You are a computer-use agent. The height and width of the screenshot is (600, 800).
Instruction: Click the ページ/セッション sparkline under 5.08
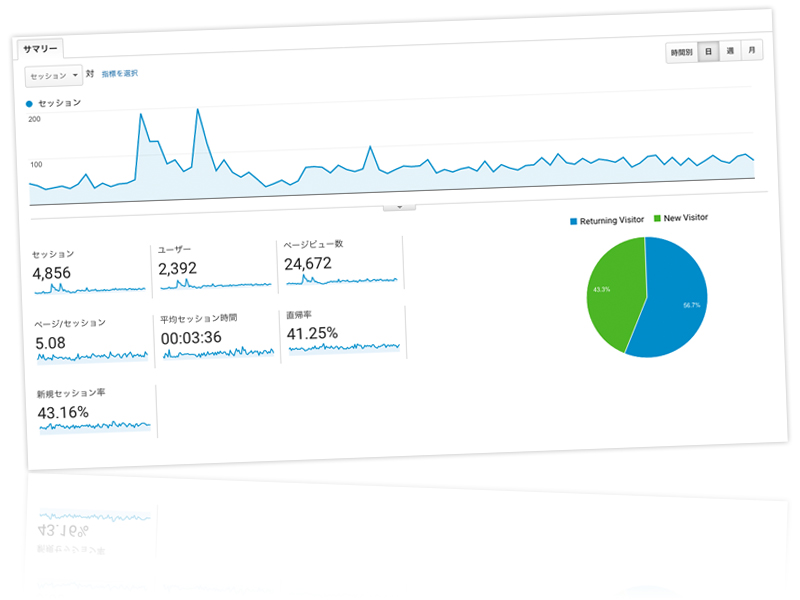coord(92,356)
